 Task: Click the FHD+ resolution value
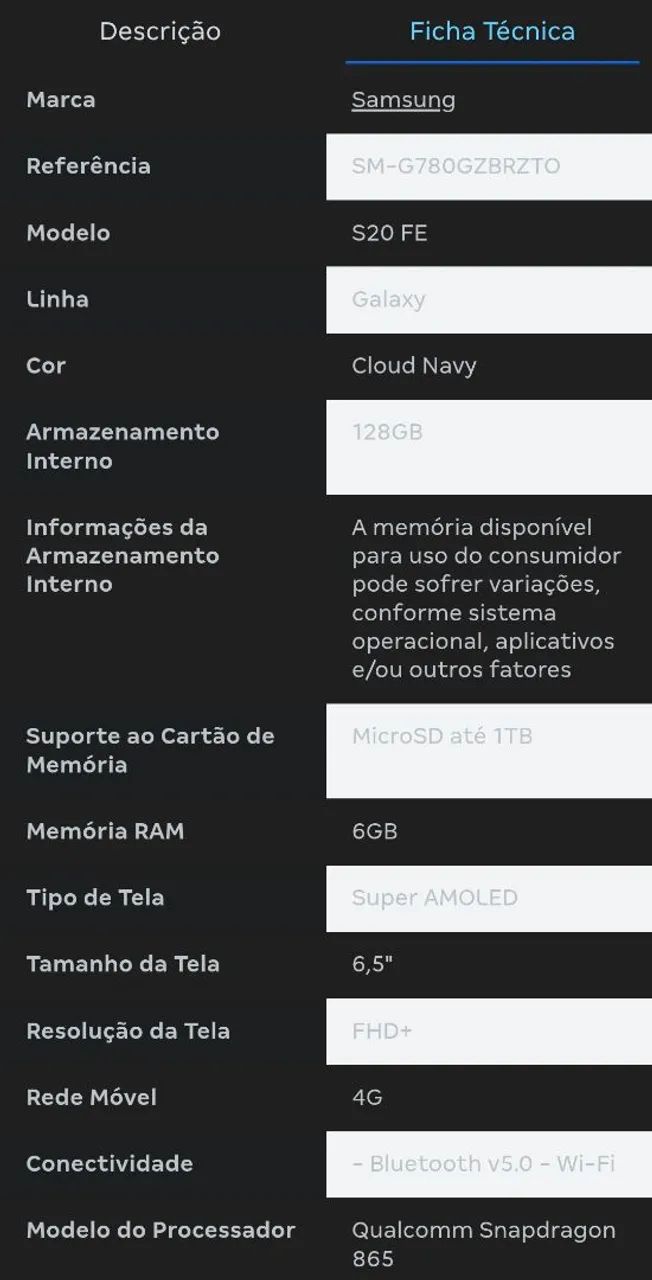point(382,1031)
